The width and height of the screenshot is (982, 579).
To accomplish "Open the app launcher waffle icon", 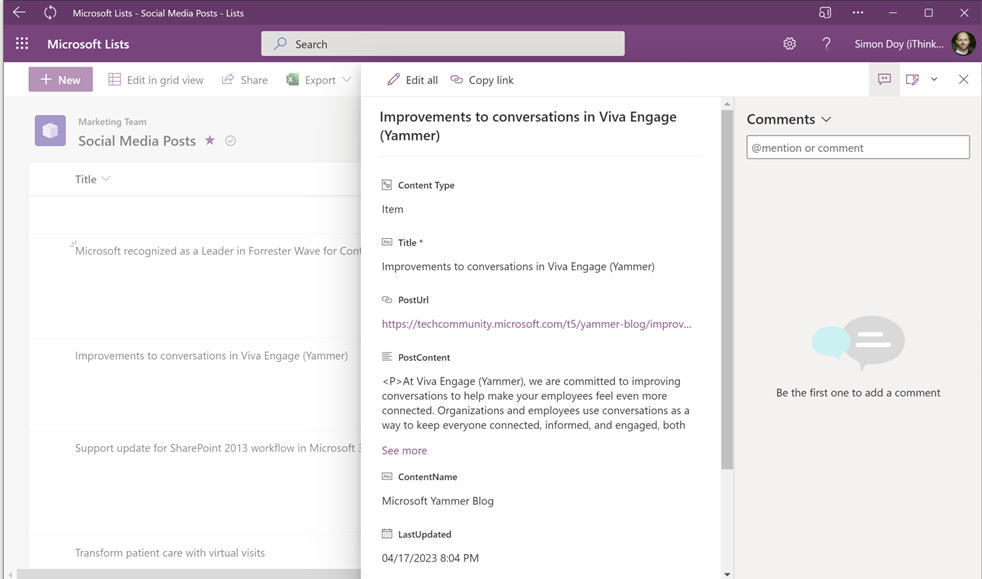I will coord(22,44).
